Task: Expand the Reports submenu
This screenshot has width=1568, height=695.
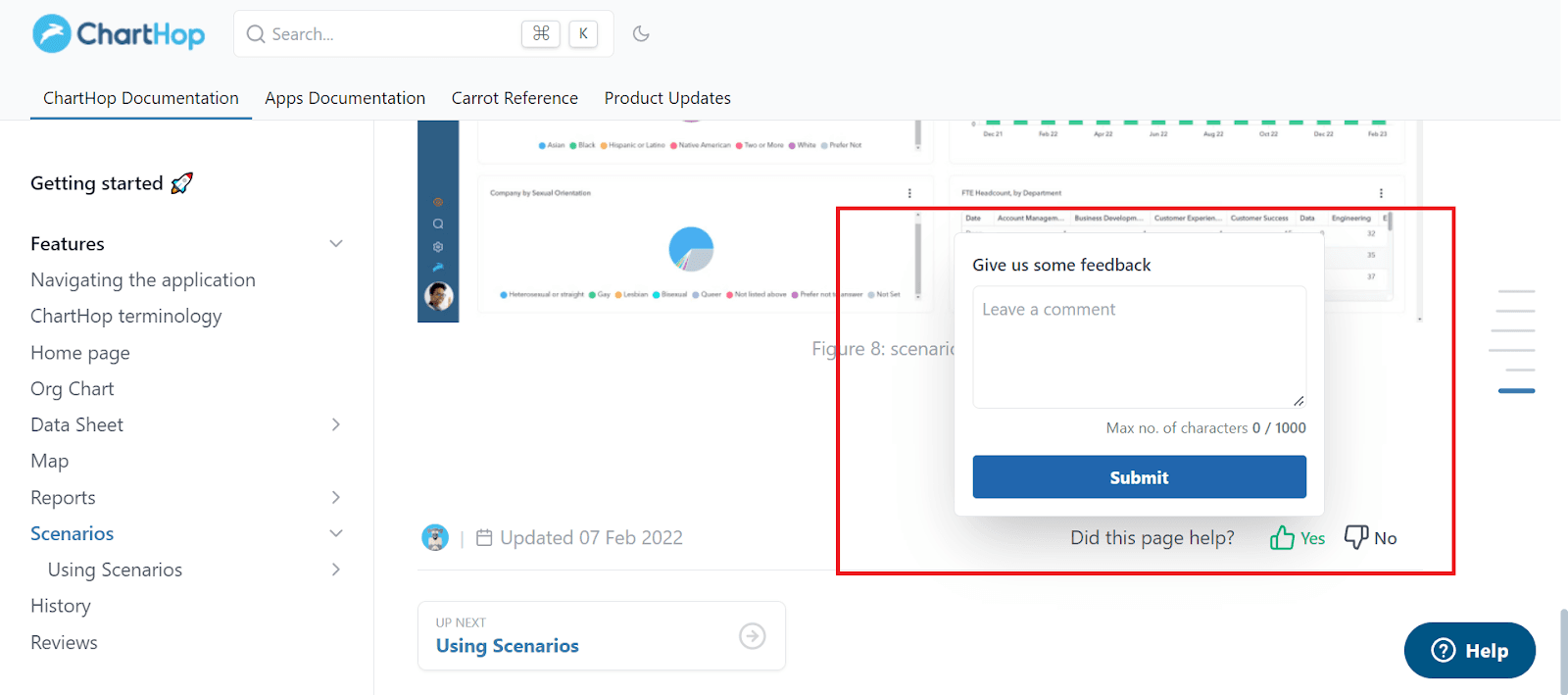Action: (x=336, y=497)
